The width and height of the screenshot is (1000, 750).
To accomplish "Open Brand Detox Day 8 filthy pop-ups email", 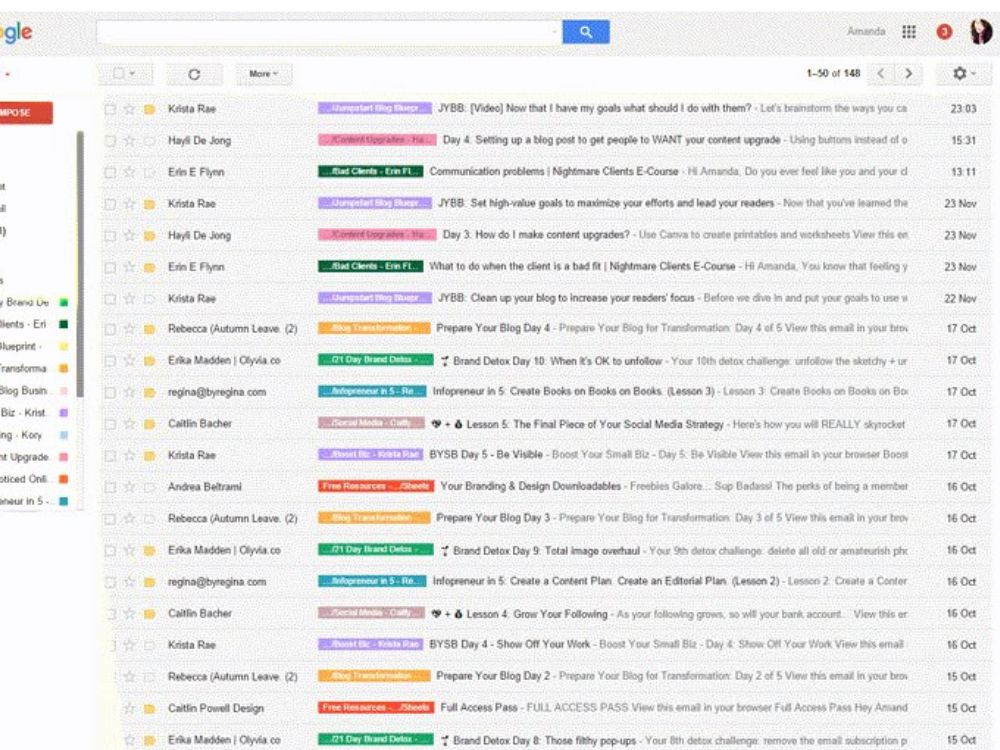I will pyautogui.click(x=544, y=740).
